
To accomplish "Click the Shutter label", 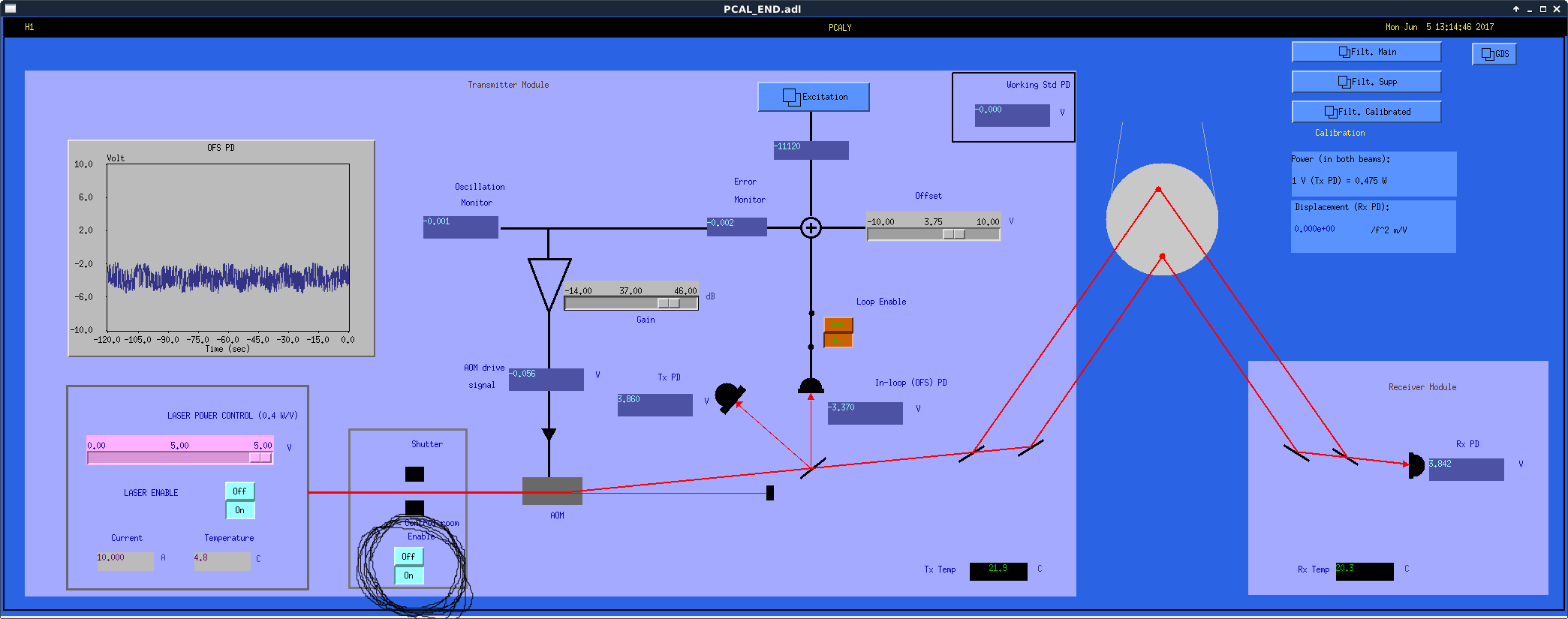I will click(427, 444).
